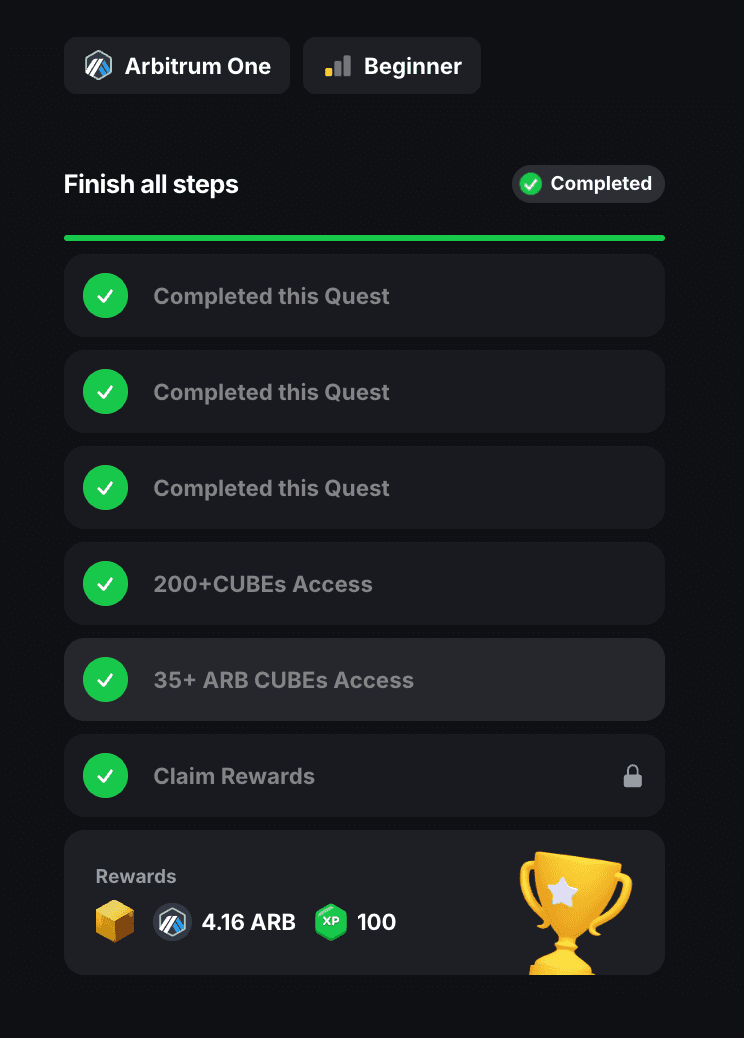Click the green XP badge icon
The height and width of the screenshot is (1038, 744).
coord(331,922)
